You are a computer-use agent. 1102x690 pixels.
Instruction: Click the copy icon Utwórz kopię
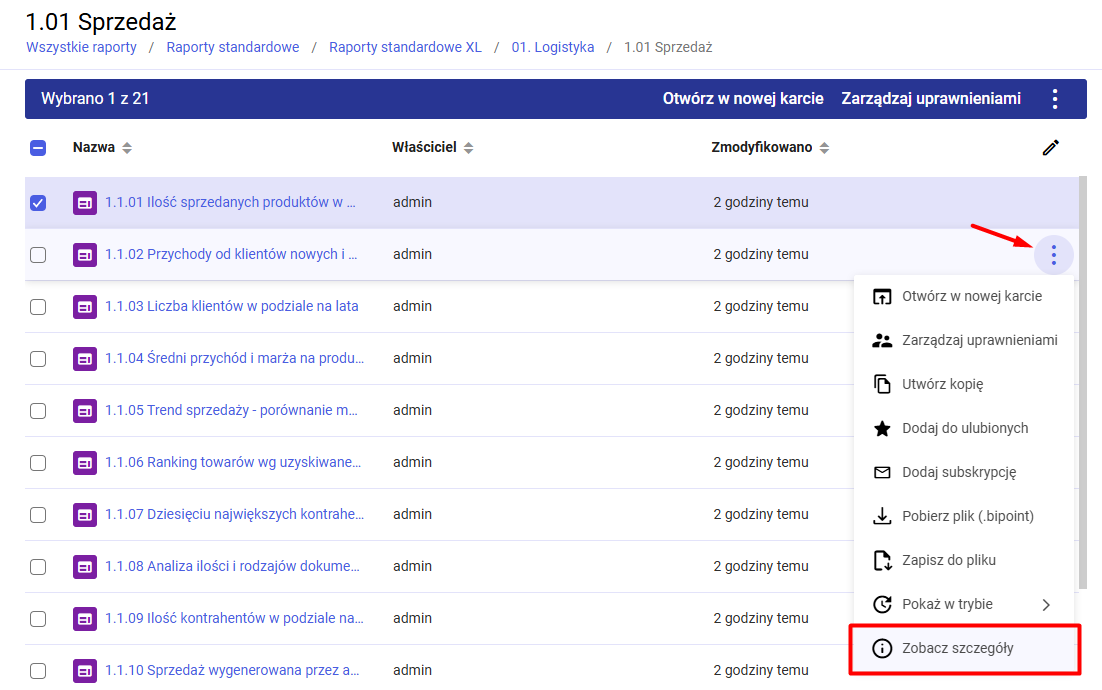tap(882, 384)
